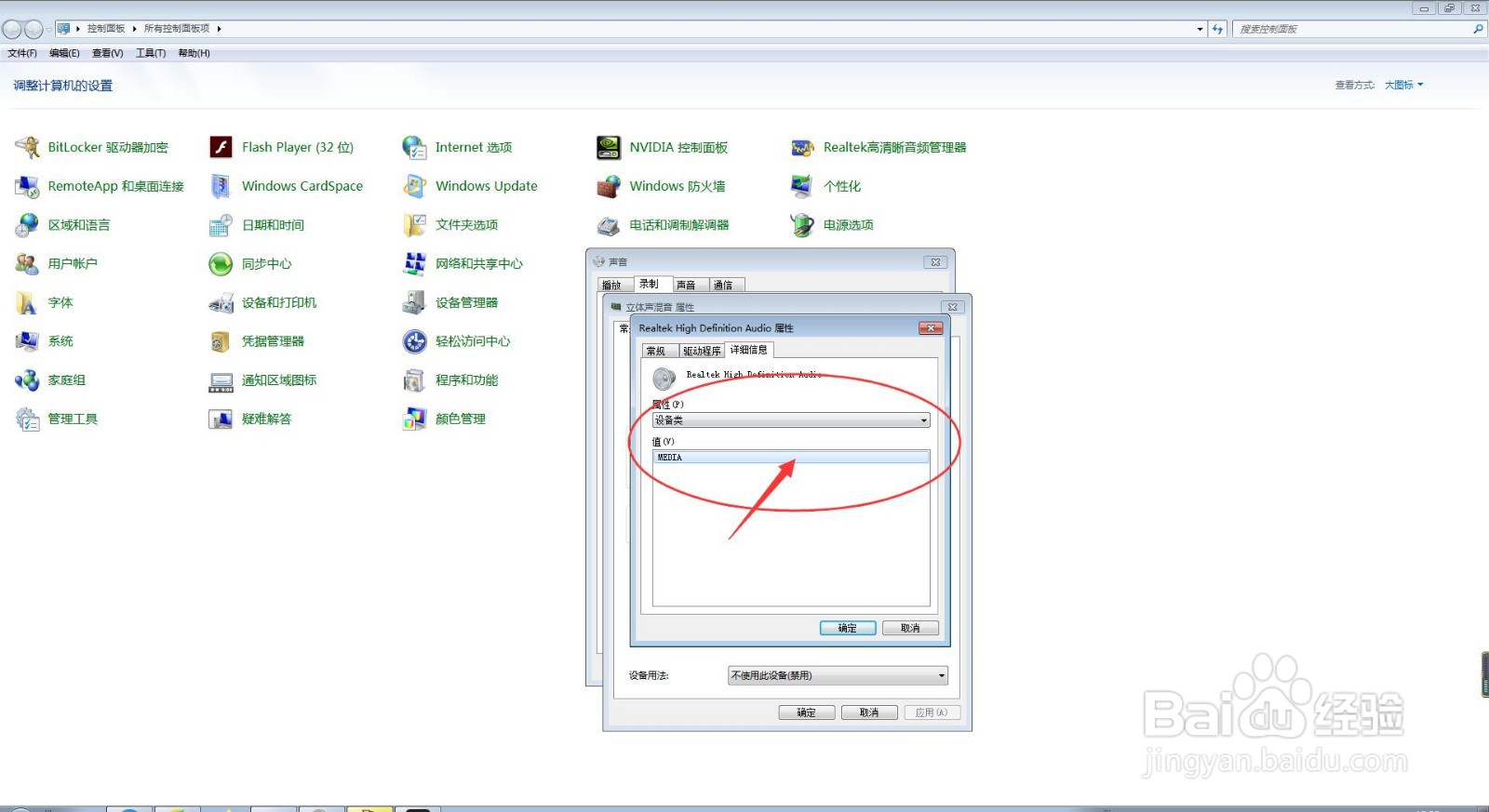Viewport: 1489px width, 812px height.
Task: Click 确定 in Realtek properties dialog
Action: pyautogui.click(x=848, y=628)
